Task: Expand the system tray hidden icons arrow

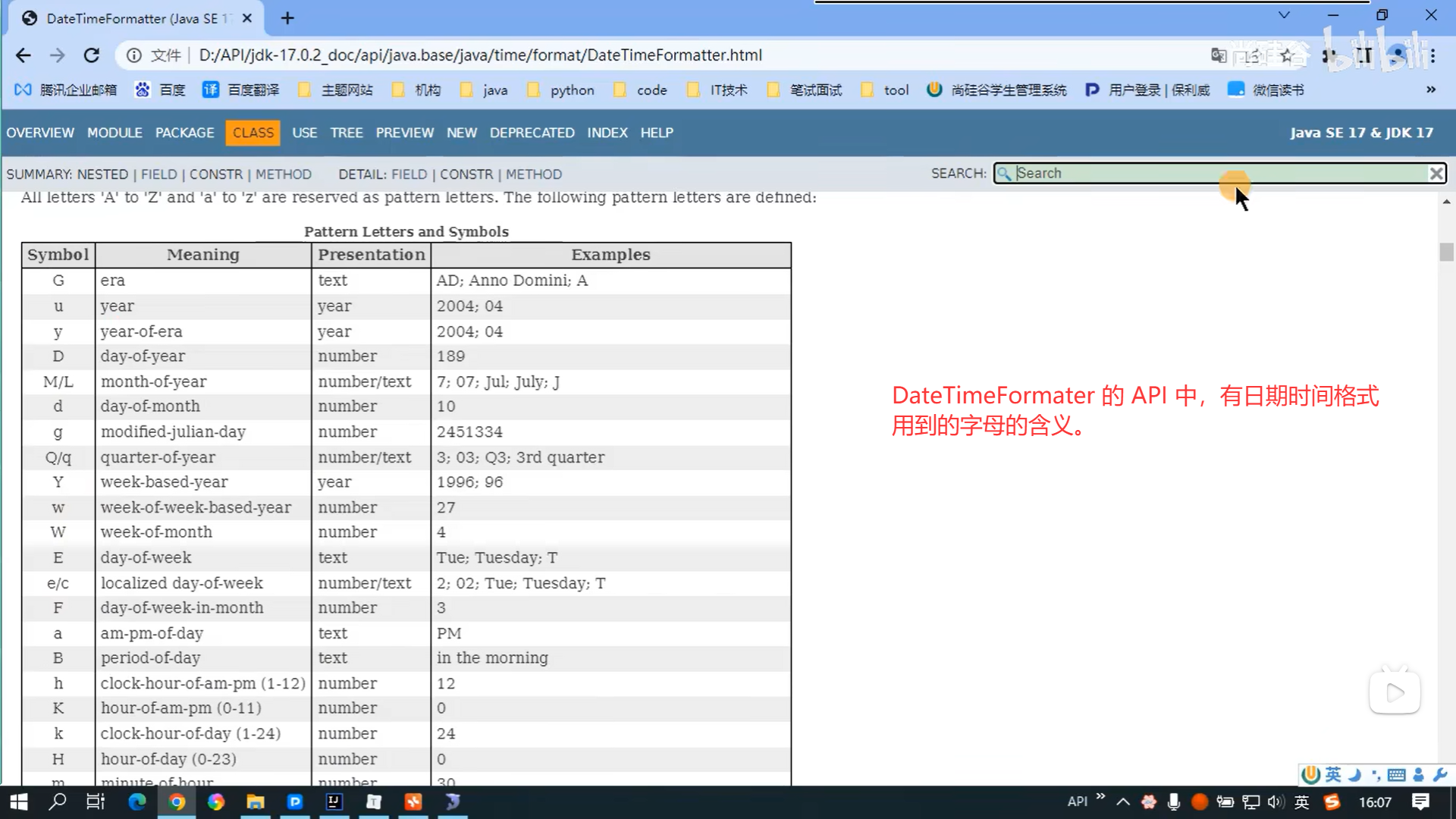Action: [1123, 802]
